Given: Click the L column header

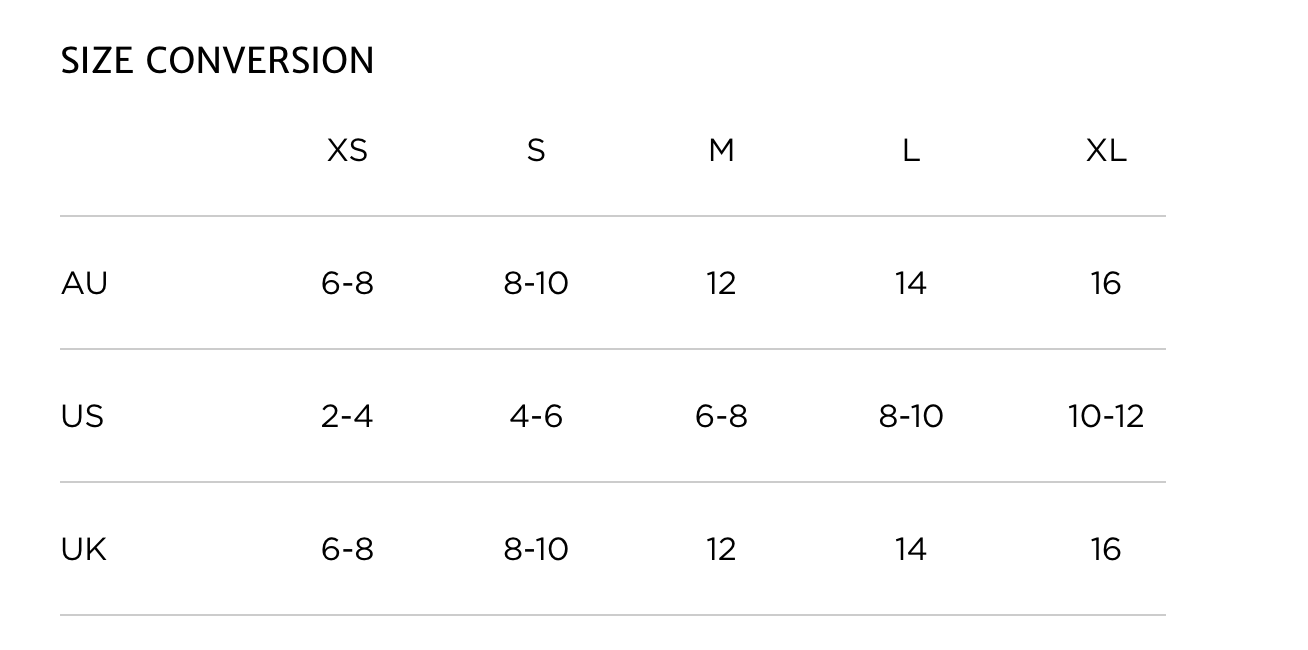Looking at the screenshot, I should (x=910, y=151).
